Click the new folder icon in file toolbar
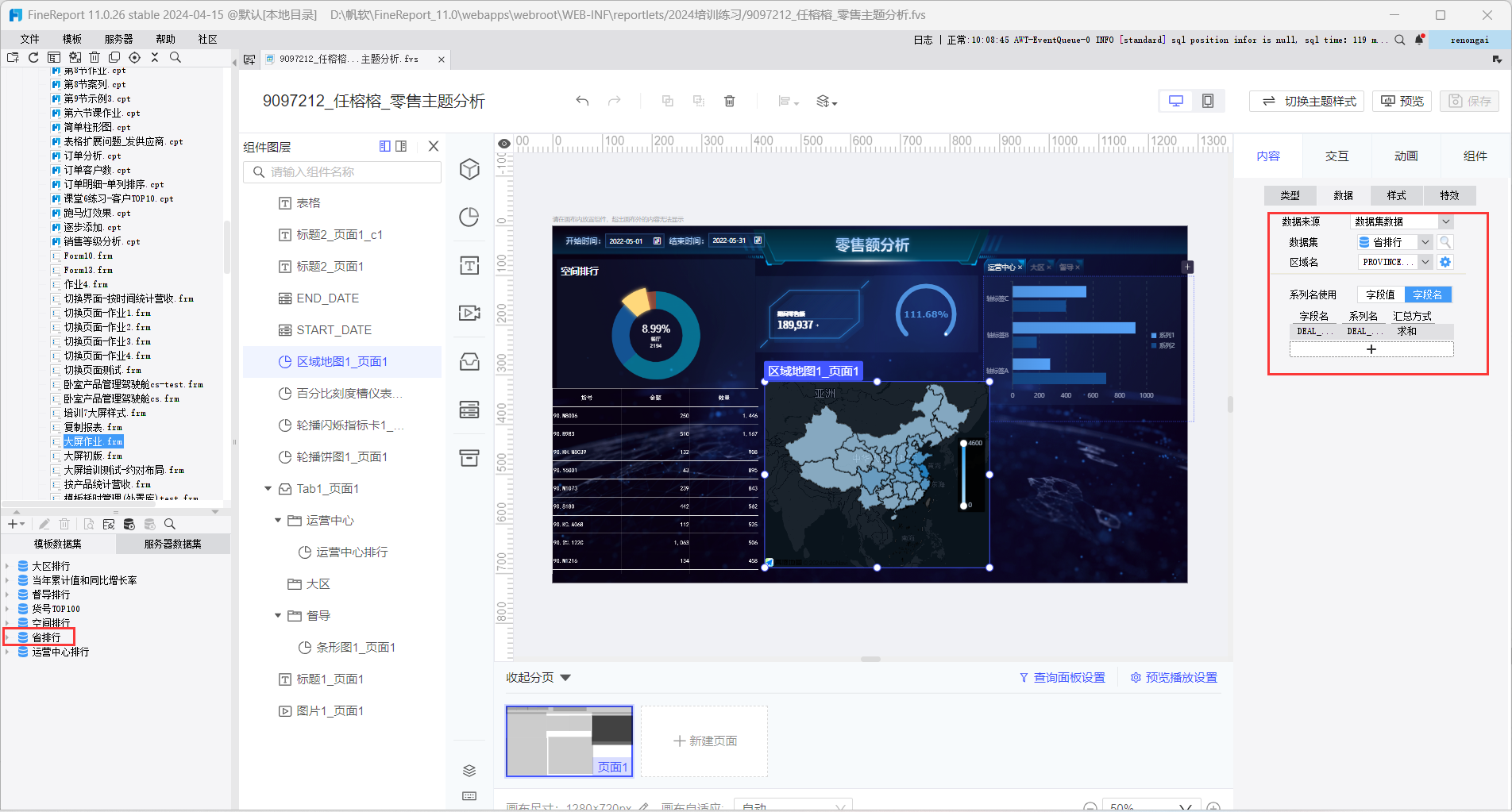 tap(13, 57)
